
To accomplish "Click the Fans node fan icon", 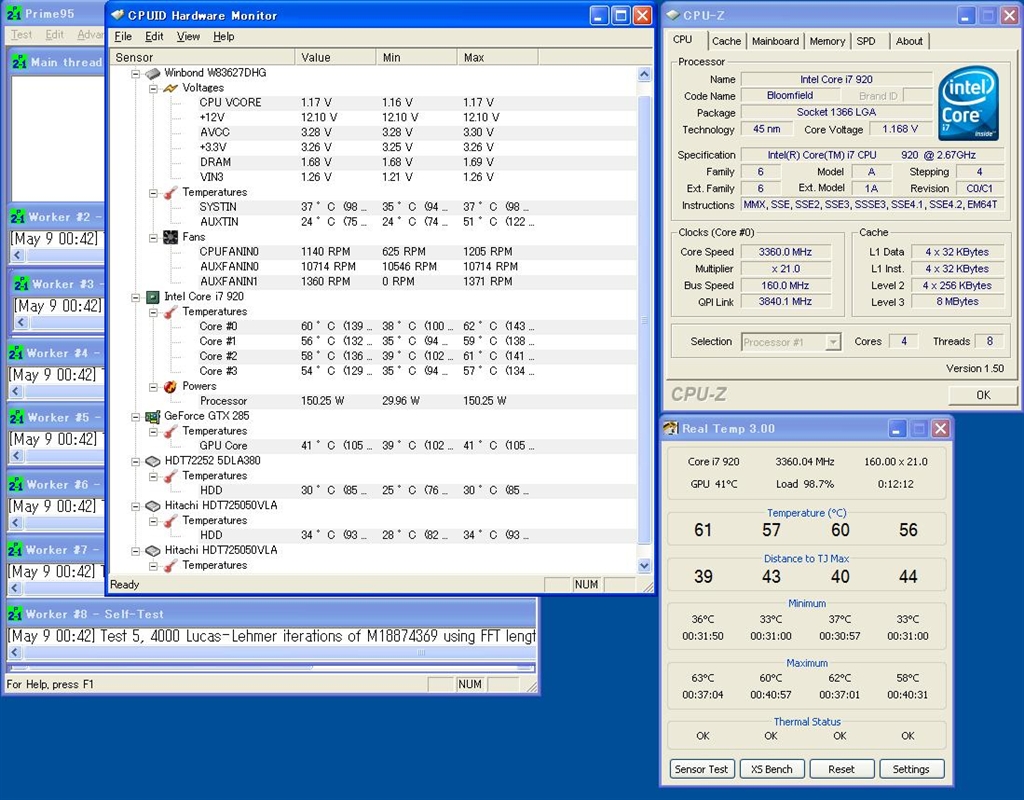I will [171, 237].
